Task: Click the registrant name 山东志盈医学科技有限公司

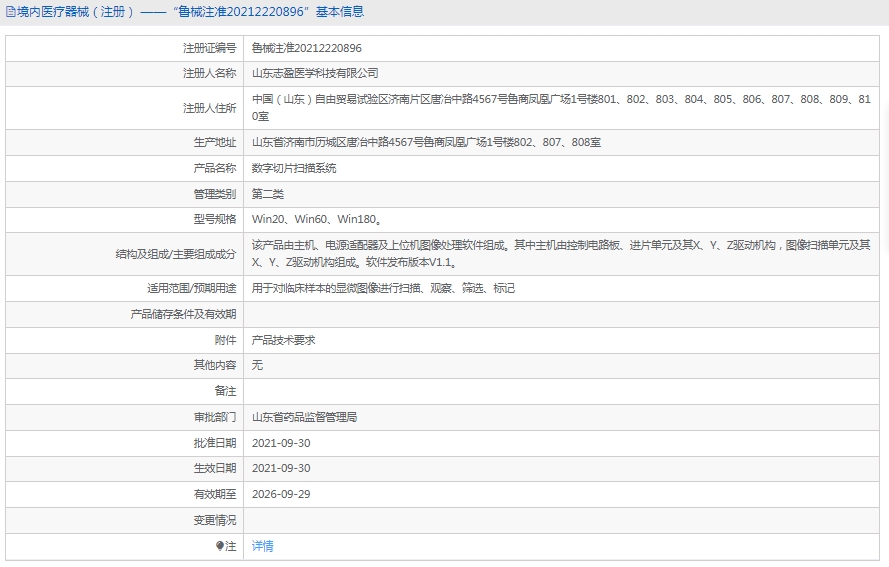Action: 315,74
